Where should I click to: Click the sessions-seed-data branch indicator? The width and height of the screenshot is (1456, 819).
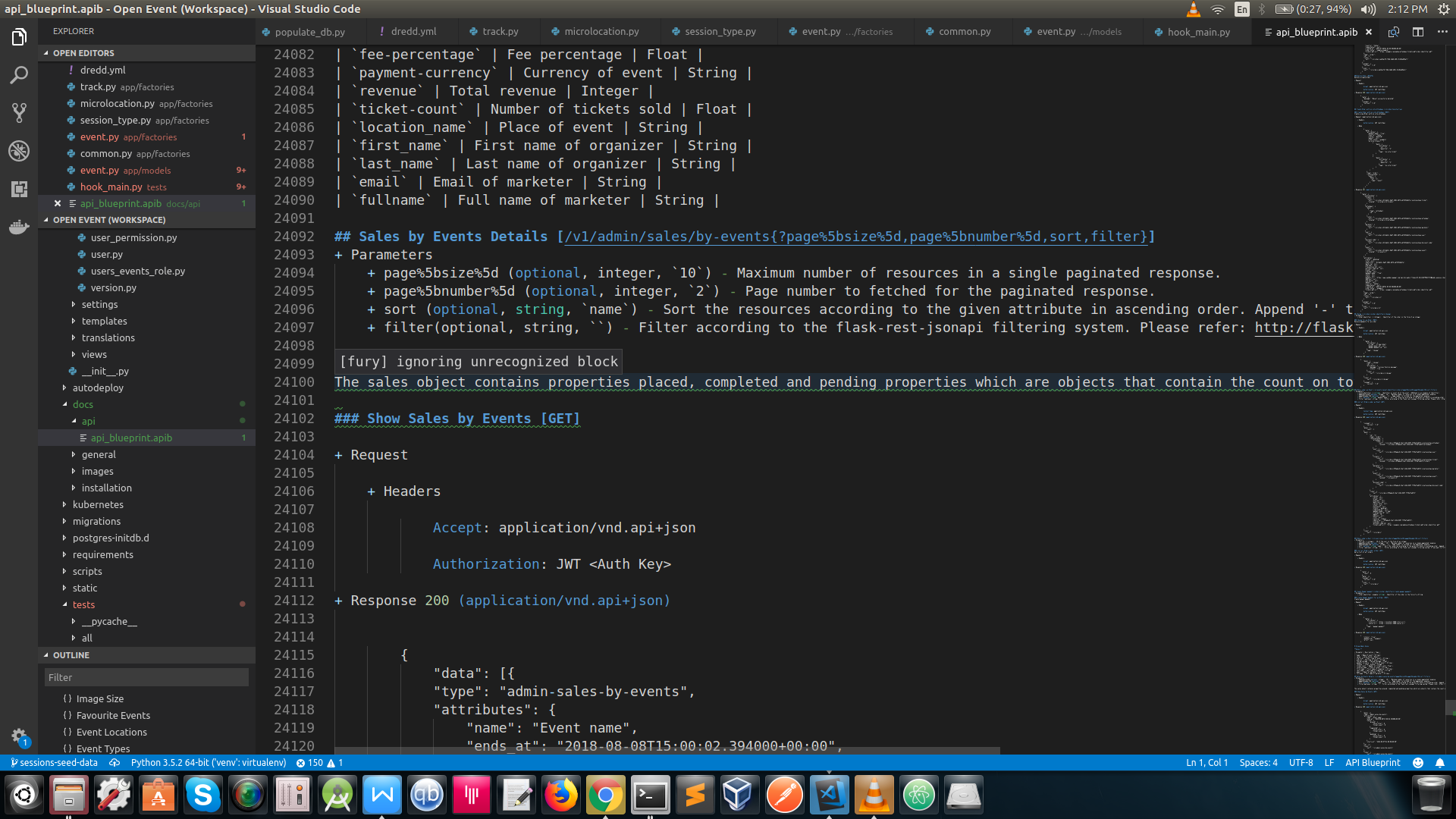[54, 763]
